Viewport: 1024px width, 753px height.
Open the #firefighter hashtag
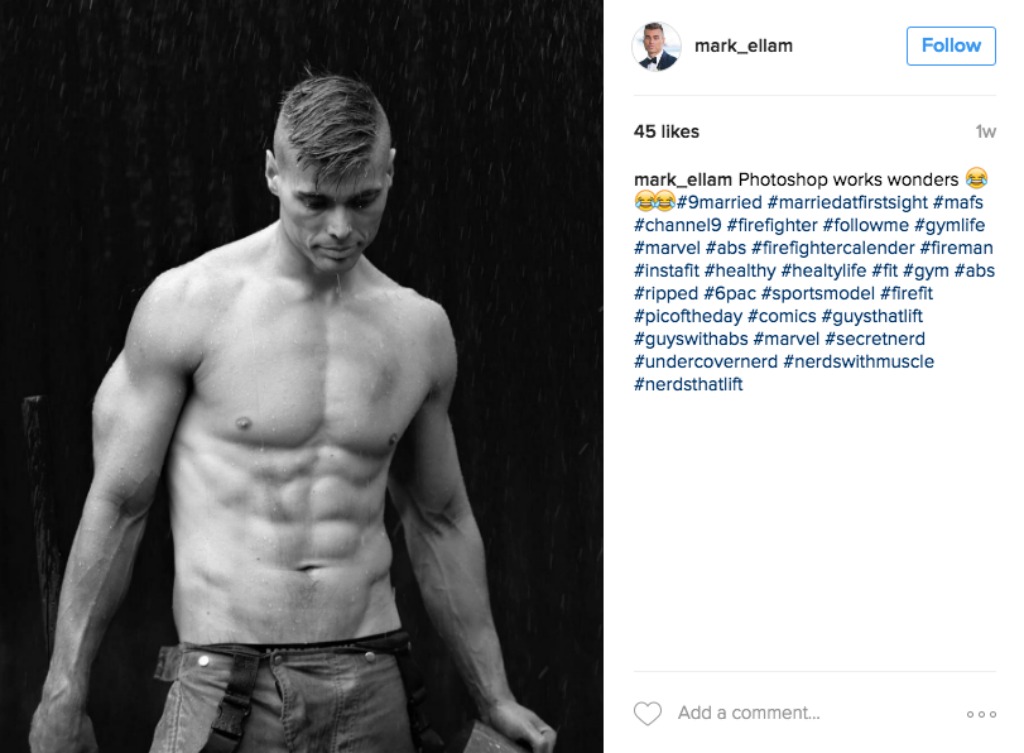772,225
